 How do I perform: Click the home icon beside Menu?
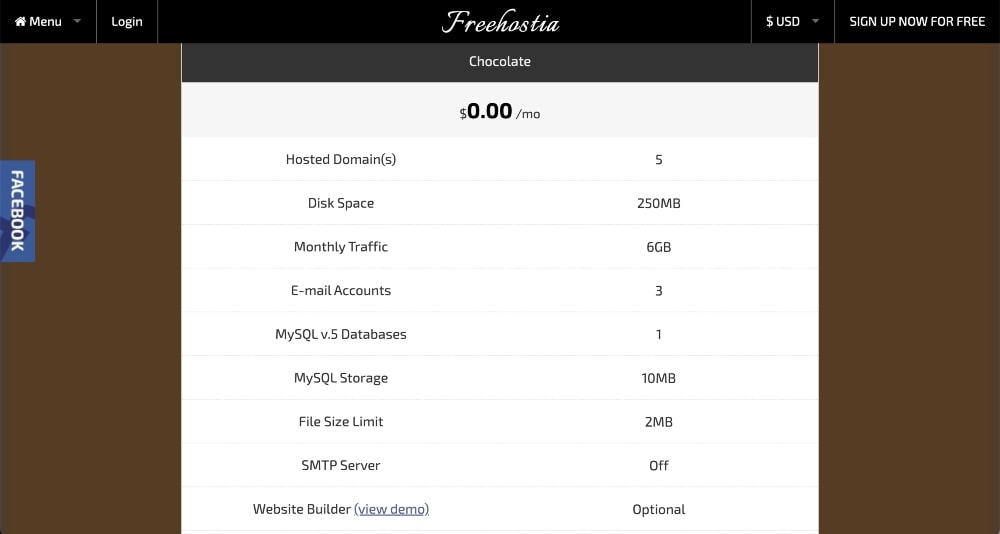20,21
